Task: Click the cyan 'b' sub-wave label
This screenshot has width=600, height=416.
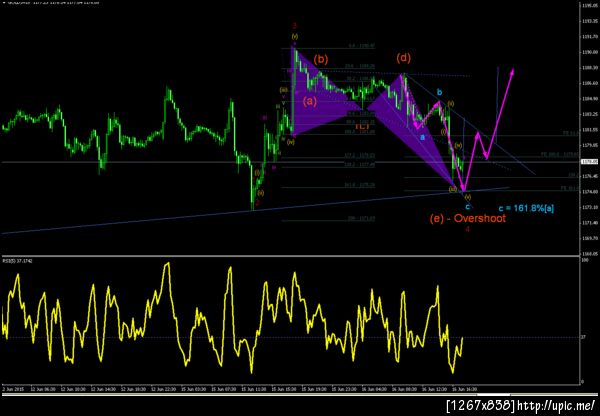Action: [x=440, y=92]
